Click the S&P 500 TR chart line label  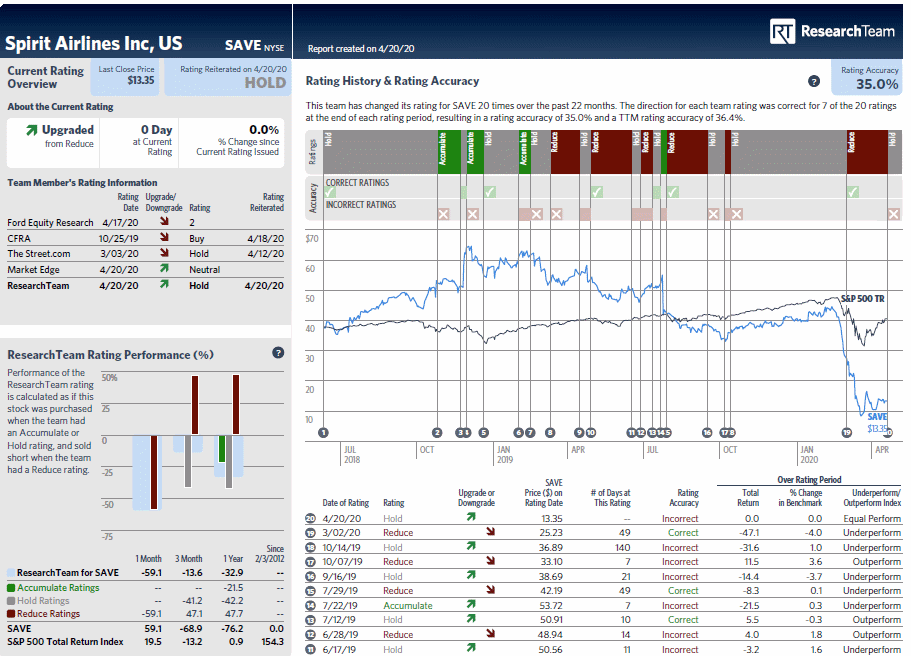(863, 299)
